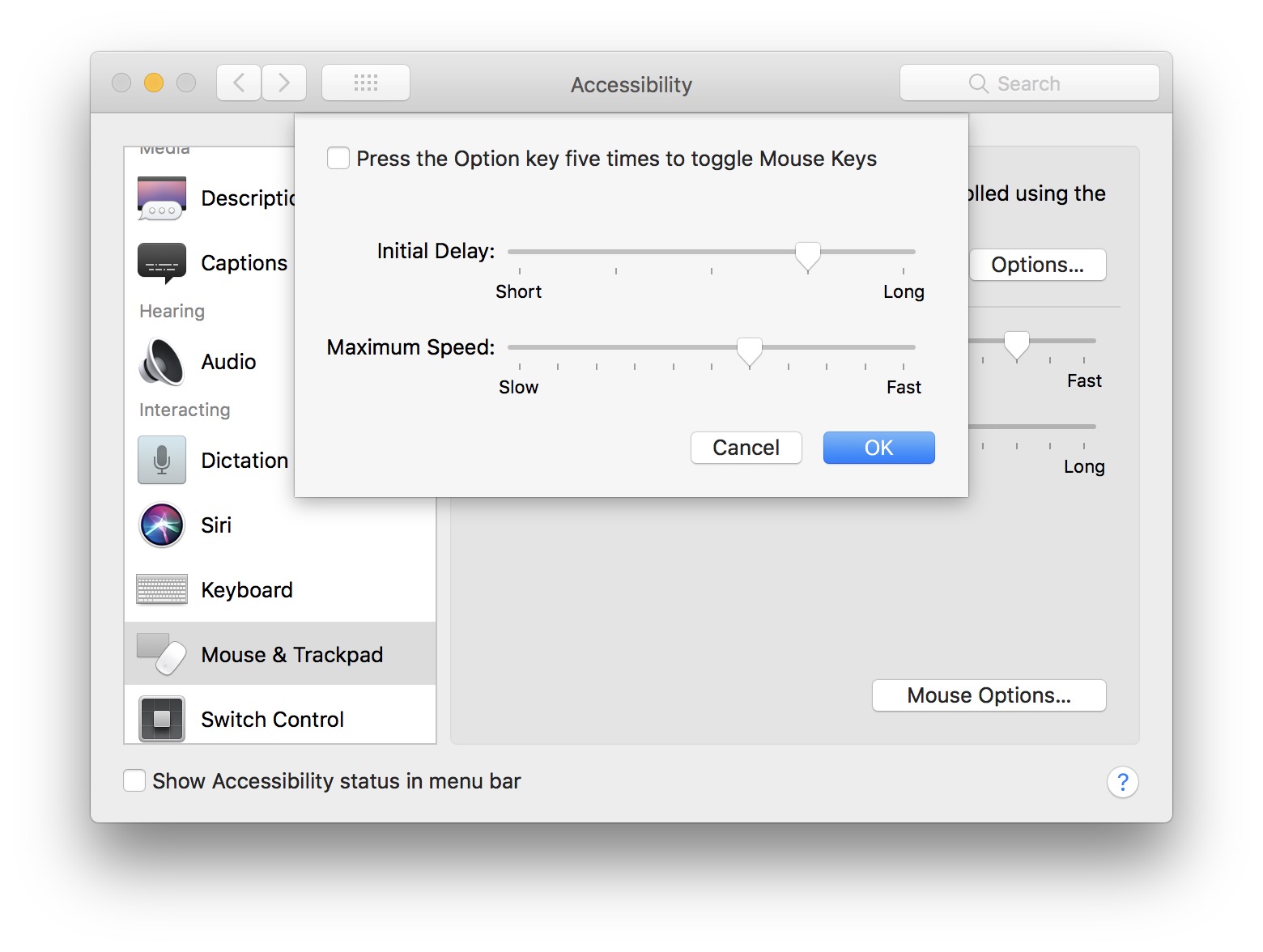Open the Switch Control icon
The width and height of the screenshot is (1263, 952).
[x=162, y=719]
